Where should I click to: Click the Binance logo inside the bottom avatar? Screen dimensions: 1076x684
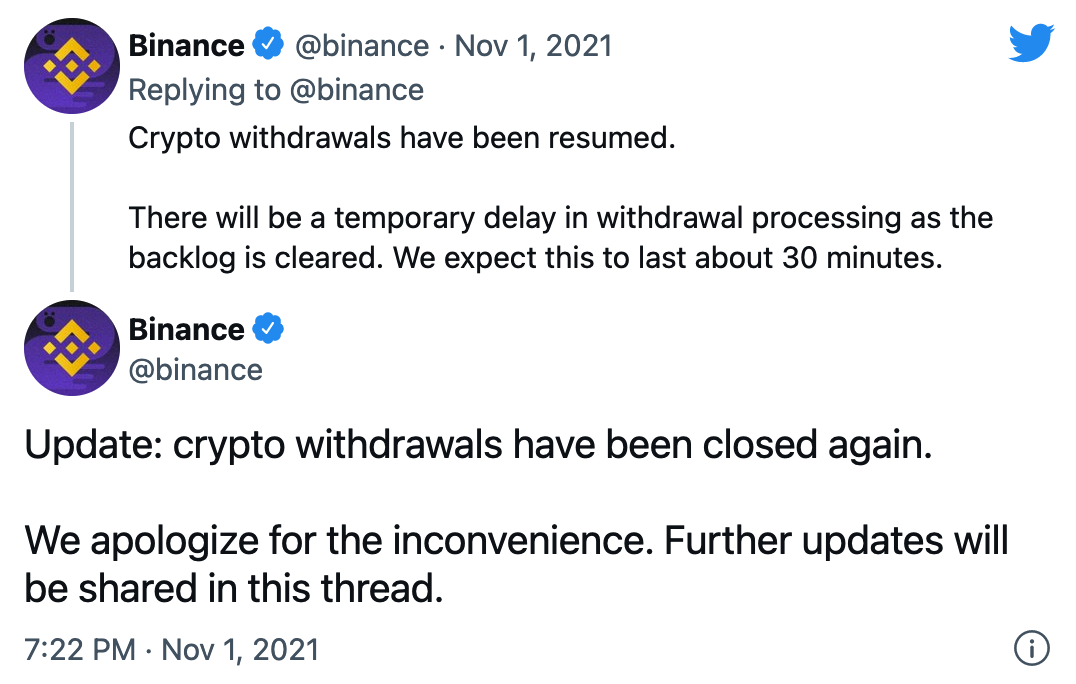pyautogui.click(x=71, y=348)
